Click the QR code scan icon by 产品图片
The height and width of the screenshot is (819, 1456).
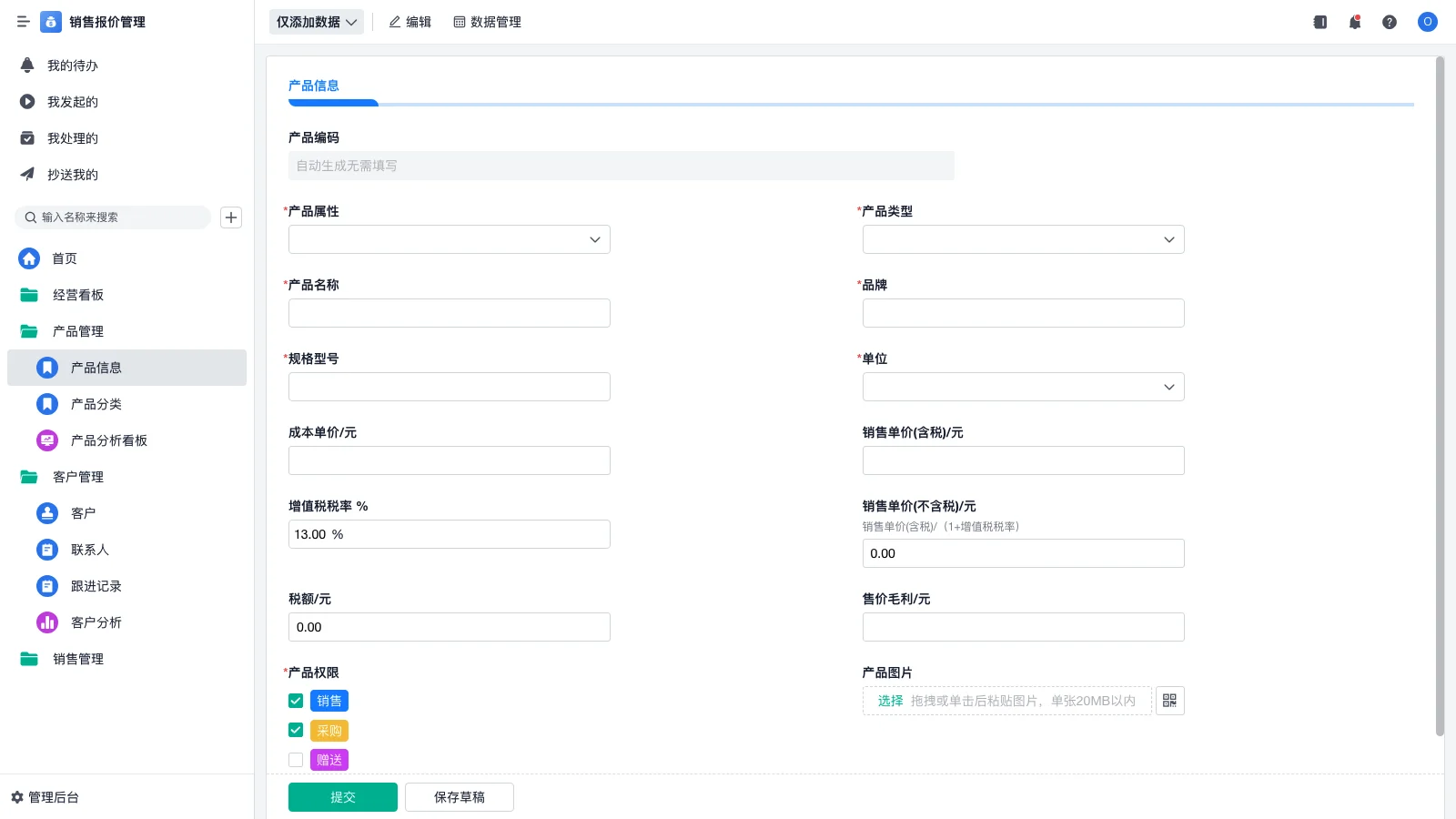click(1170, 701)
